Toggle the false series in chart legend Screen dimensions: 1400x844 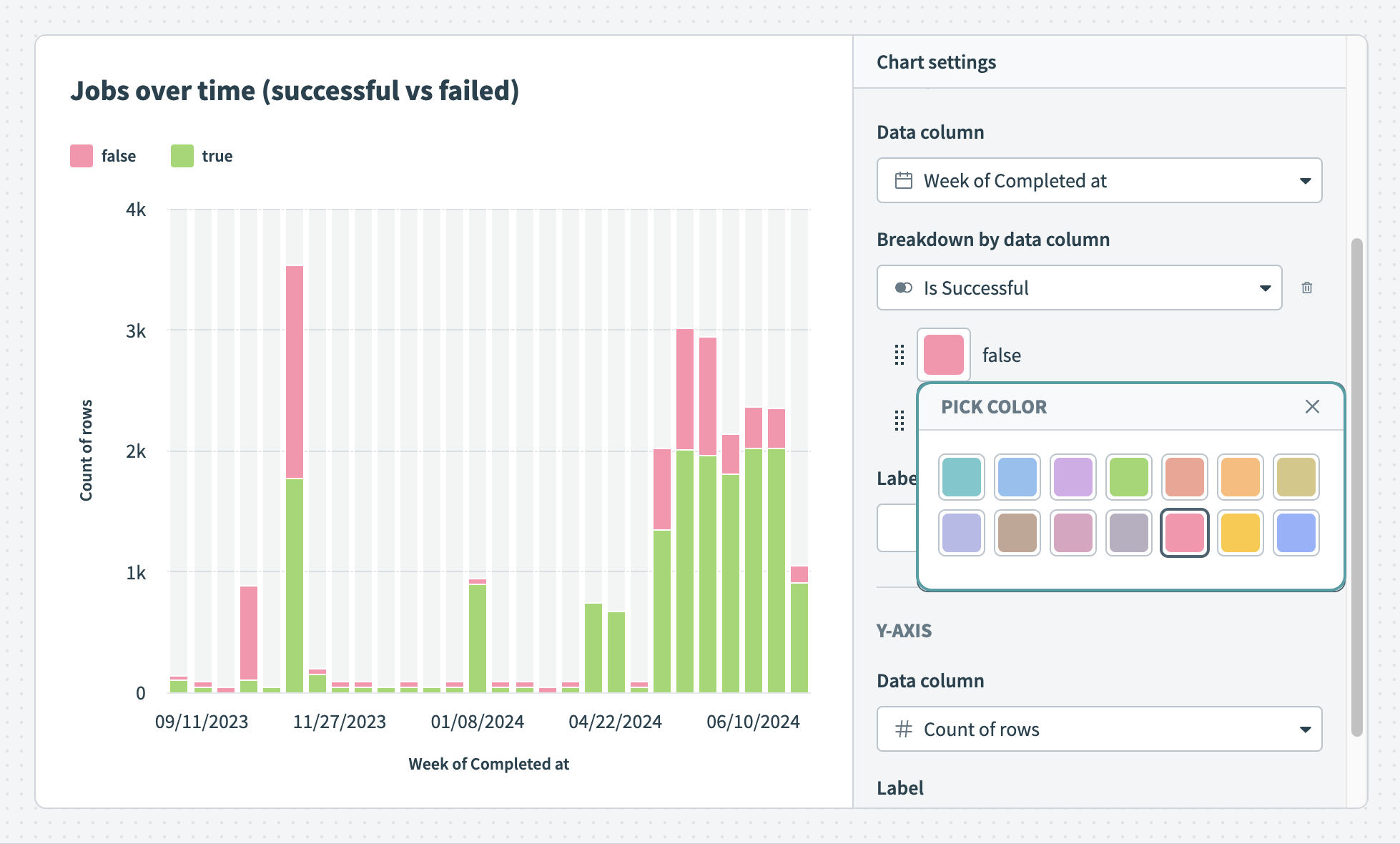[x=103, y=156]
